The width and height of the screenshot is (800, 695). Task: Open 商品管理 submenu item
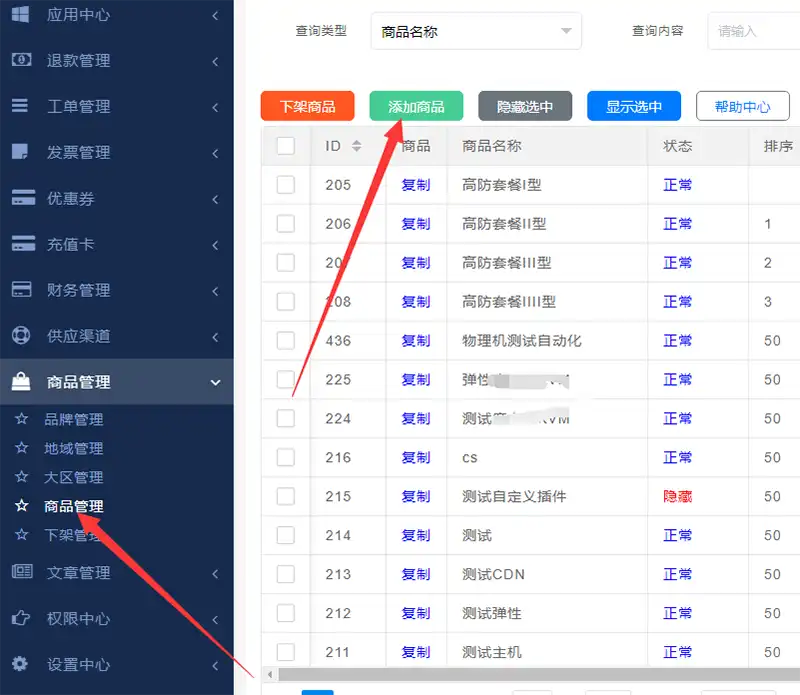click(x=73, y=506)
